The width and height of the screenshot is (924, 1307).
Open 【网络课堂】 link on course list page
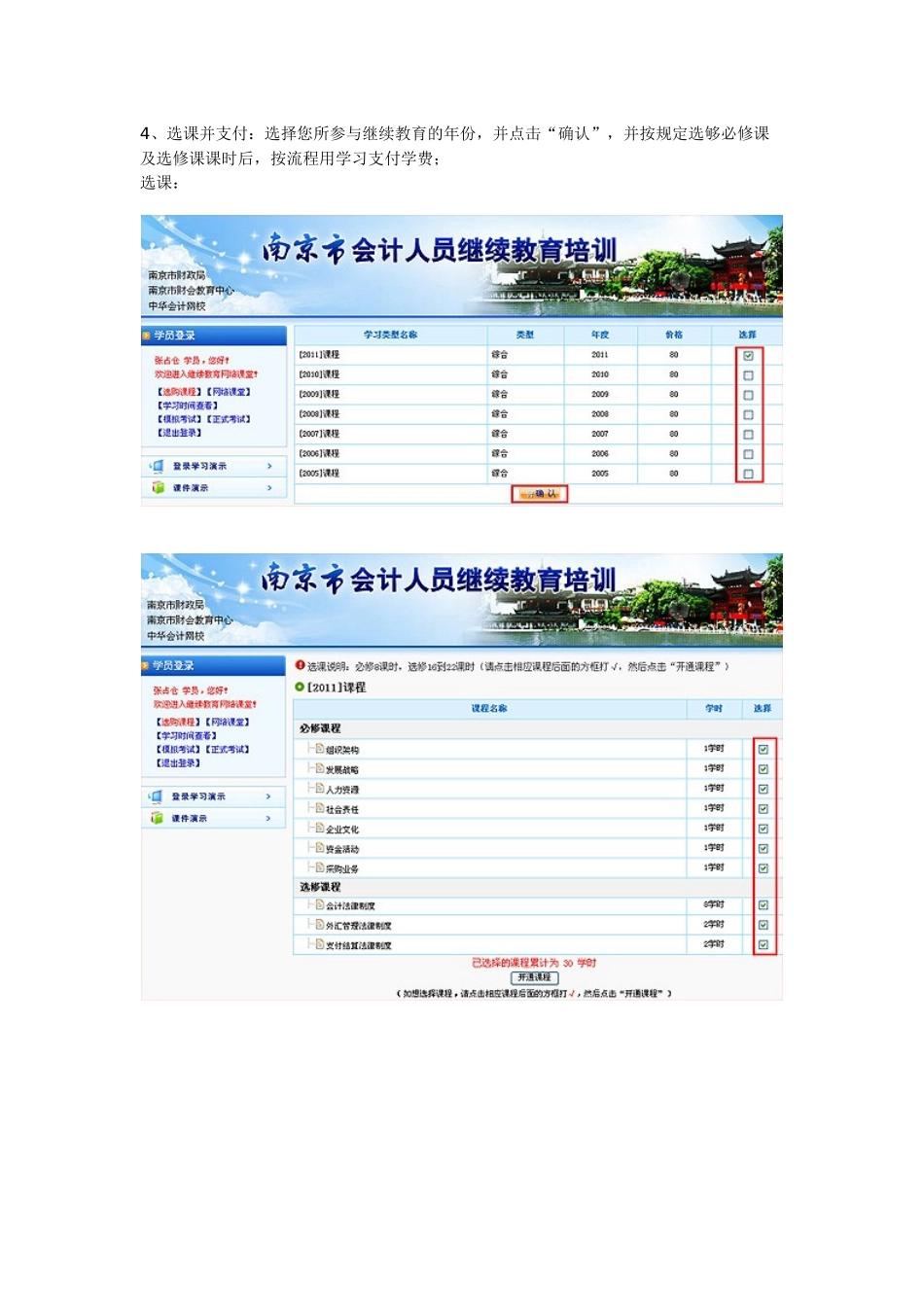[229, 723]
